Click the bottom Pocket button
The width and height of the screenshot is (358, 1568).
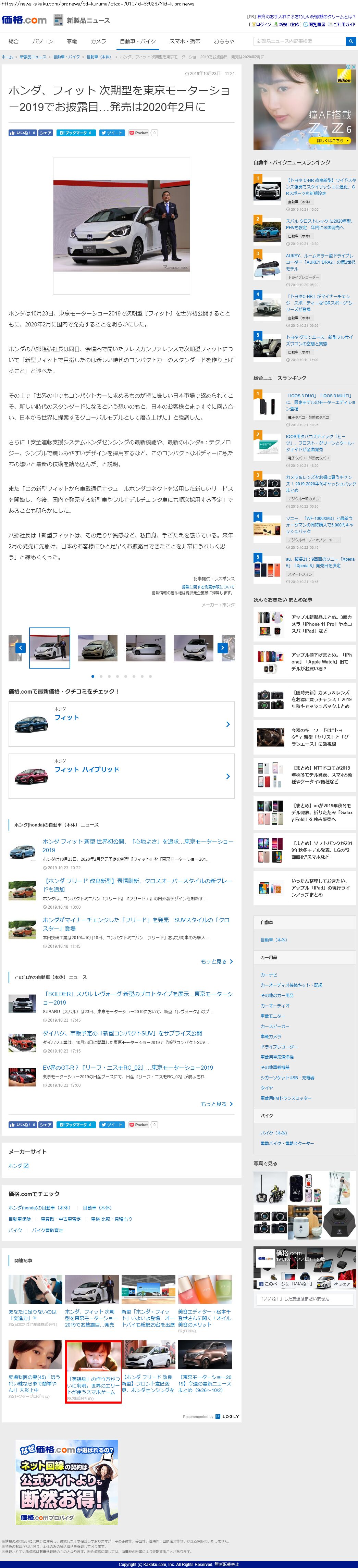click(x=139, y=1125)
